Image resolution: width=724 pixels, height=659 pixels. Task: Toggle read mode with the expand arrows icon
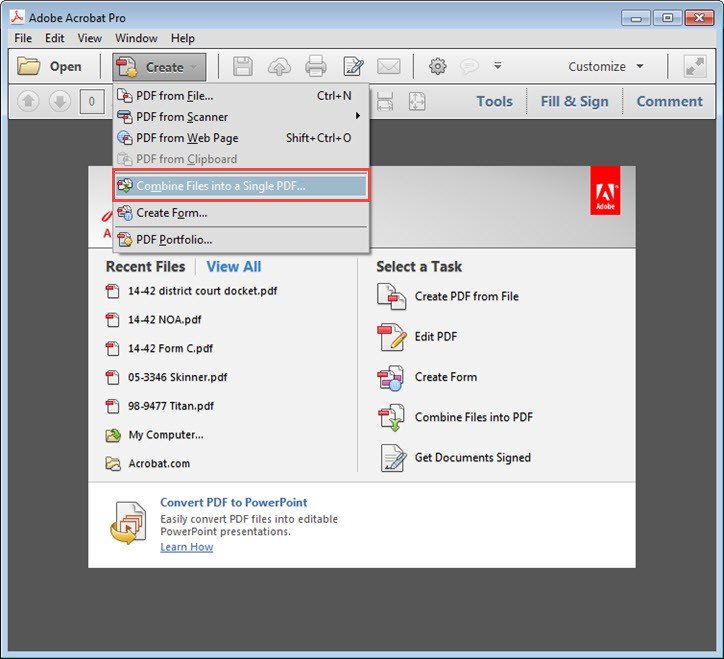(x=694, y=67)
